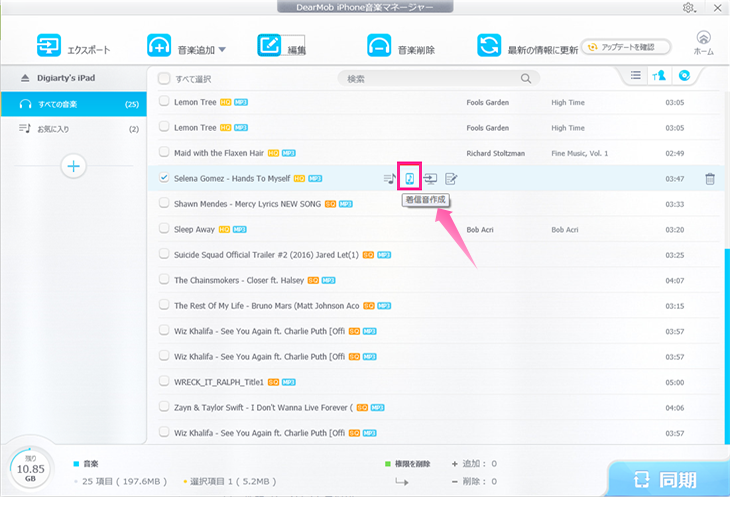Click add-to-playlist icon on Selena Gomez row
This screenshot has height=510, width=730.
(x=389, y=178)
